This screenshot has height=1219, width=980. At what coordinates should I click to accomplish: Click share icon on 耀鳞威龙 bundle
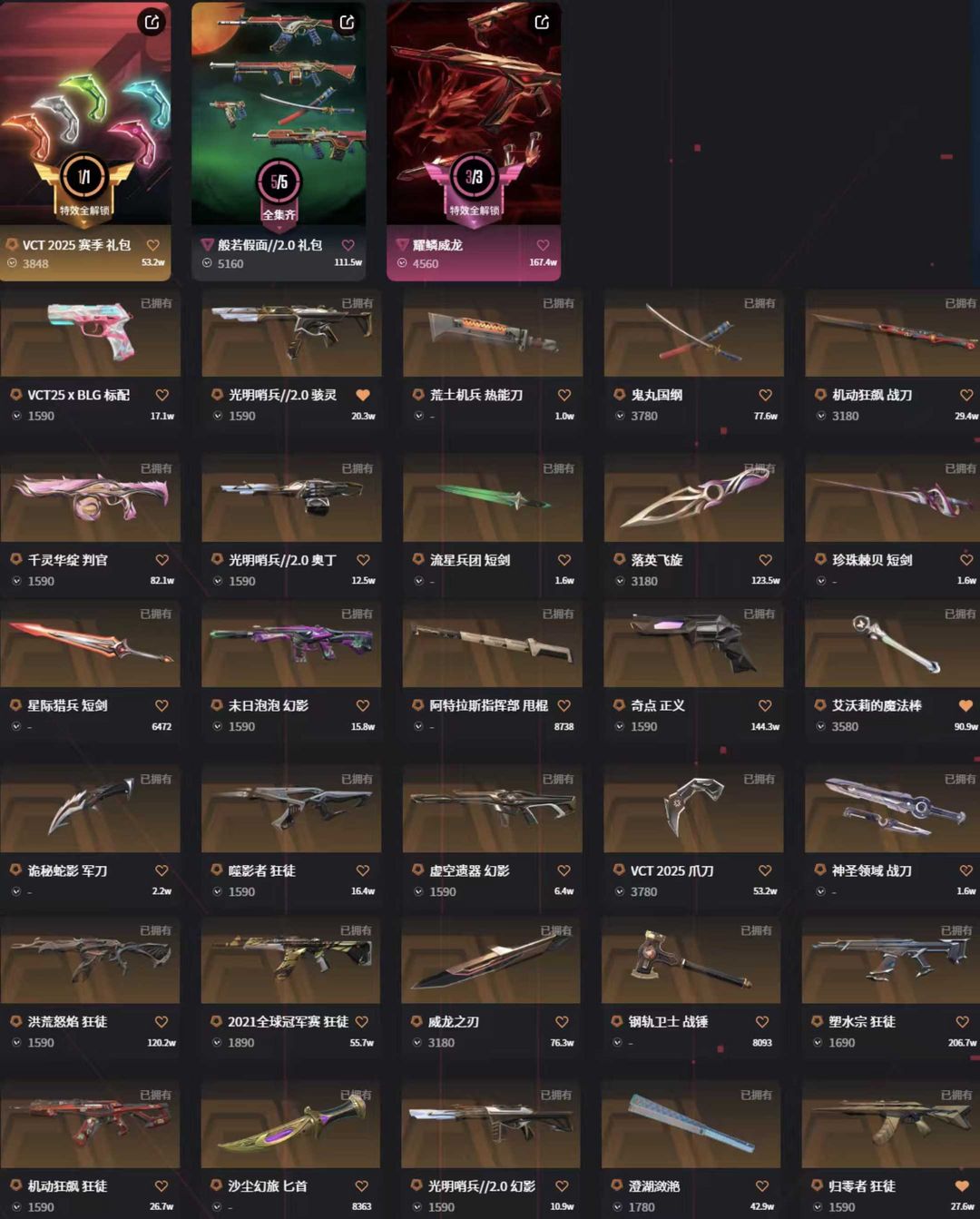[542, 22]
